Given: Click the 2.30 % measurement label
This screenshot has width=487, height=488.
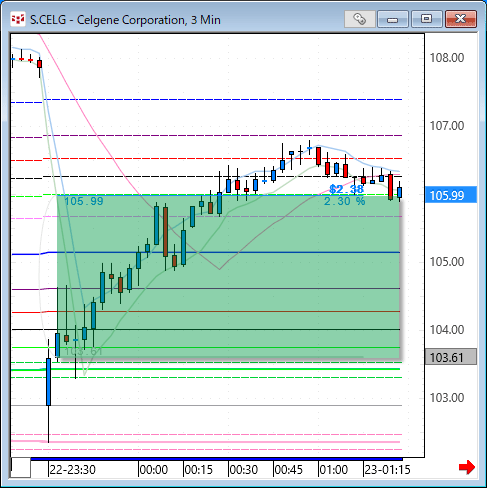Looking at the screenshot, I should click(345, 201).
